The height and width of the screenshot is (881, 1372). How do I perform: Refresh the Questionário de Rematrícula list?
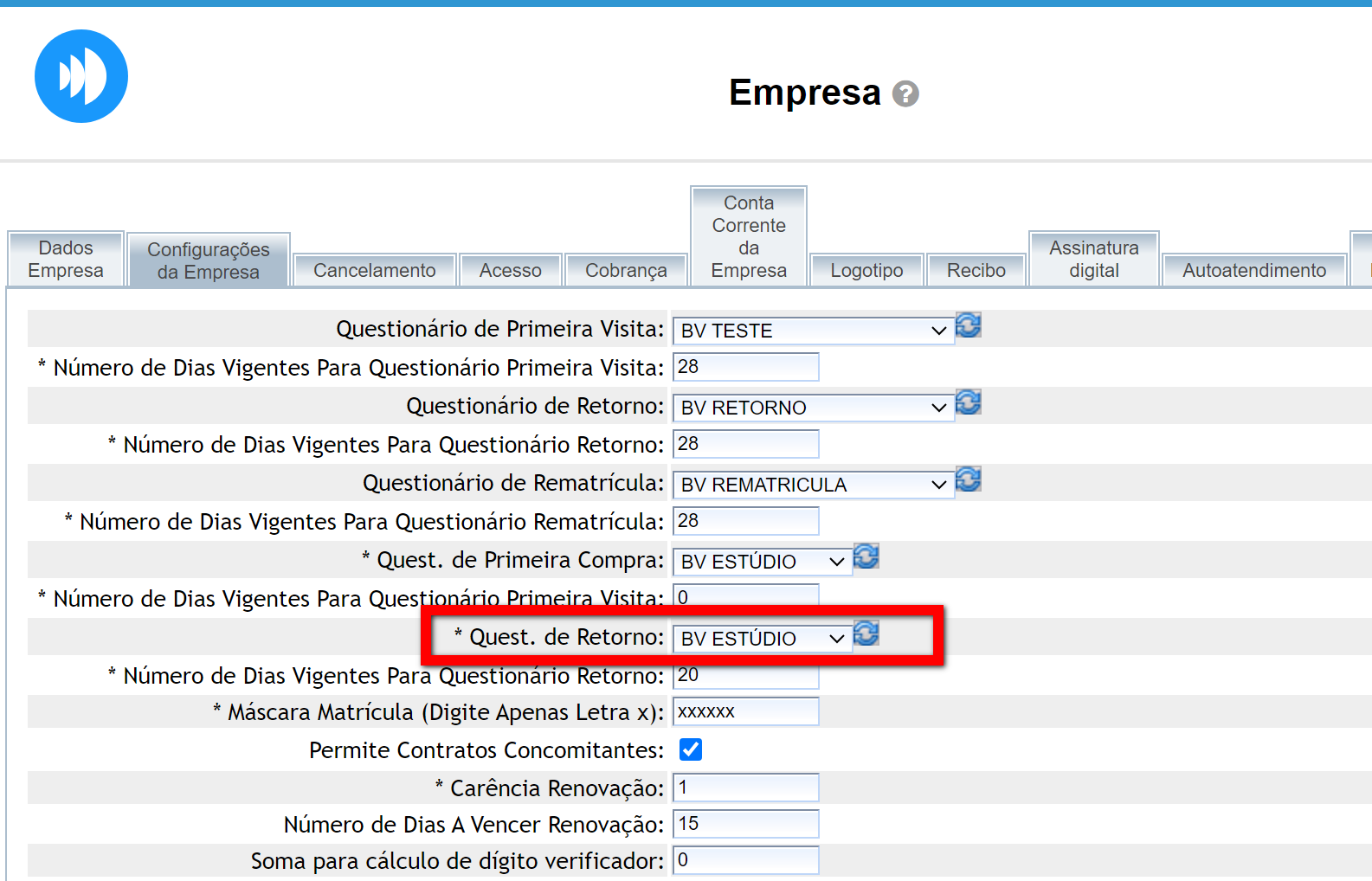pos(968,480)
